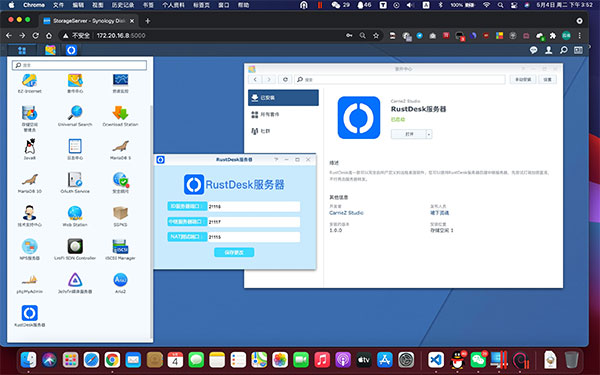Open the DSM main menu button
600x375 pixels.
pos(22,50)
